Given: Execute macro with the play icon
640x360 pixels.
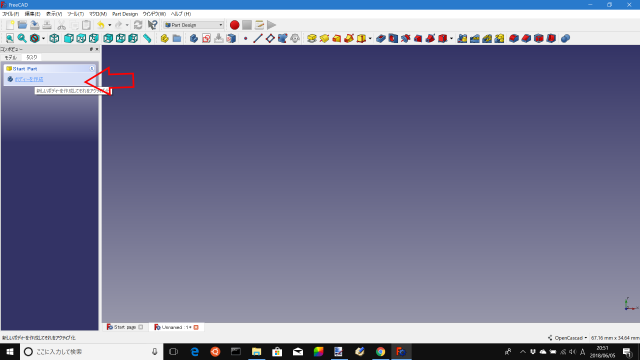Looking at the screenshot, I should [x=271, y=25].
